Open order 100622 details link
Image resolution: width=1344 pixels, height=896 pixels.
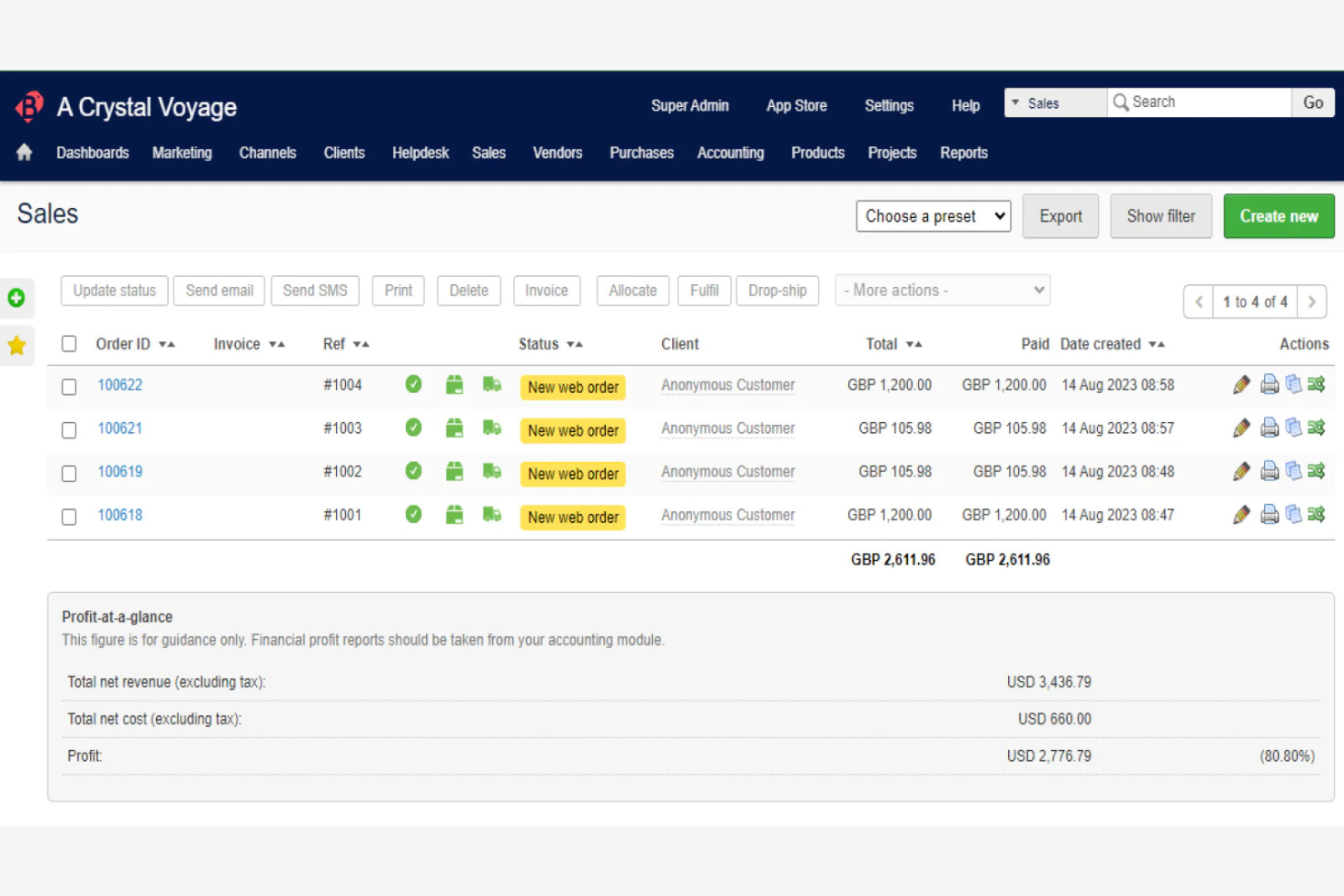[x=120, y=385]
